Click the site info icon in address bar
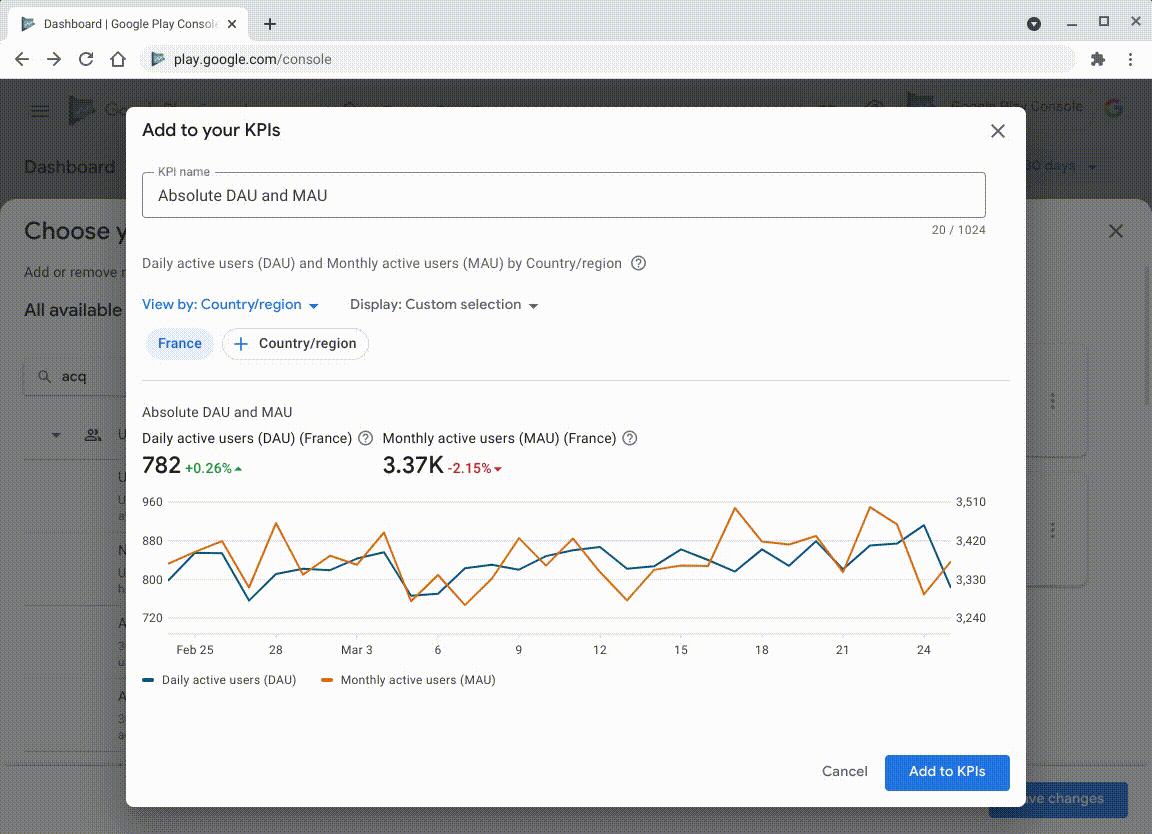 [x=157, y=59]
